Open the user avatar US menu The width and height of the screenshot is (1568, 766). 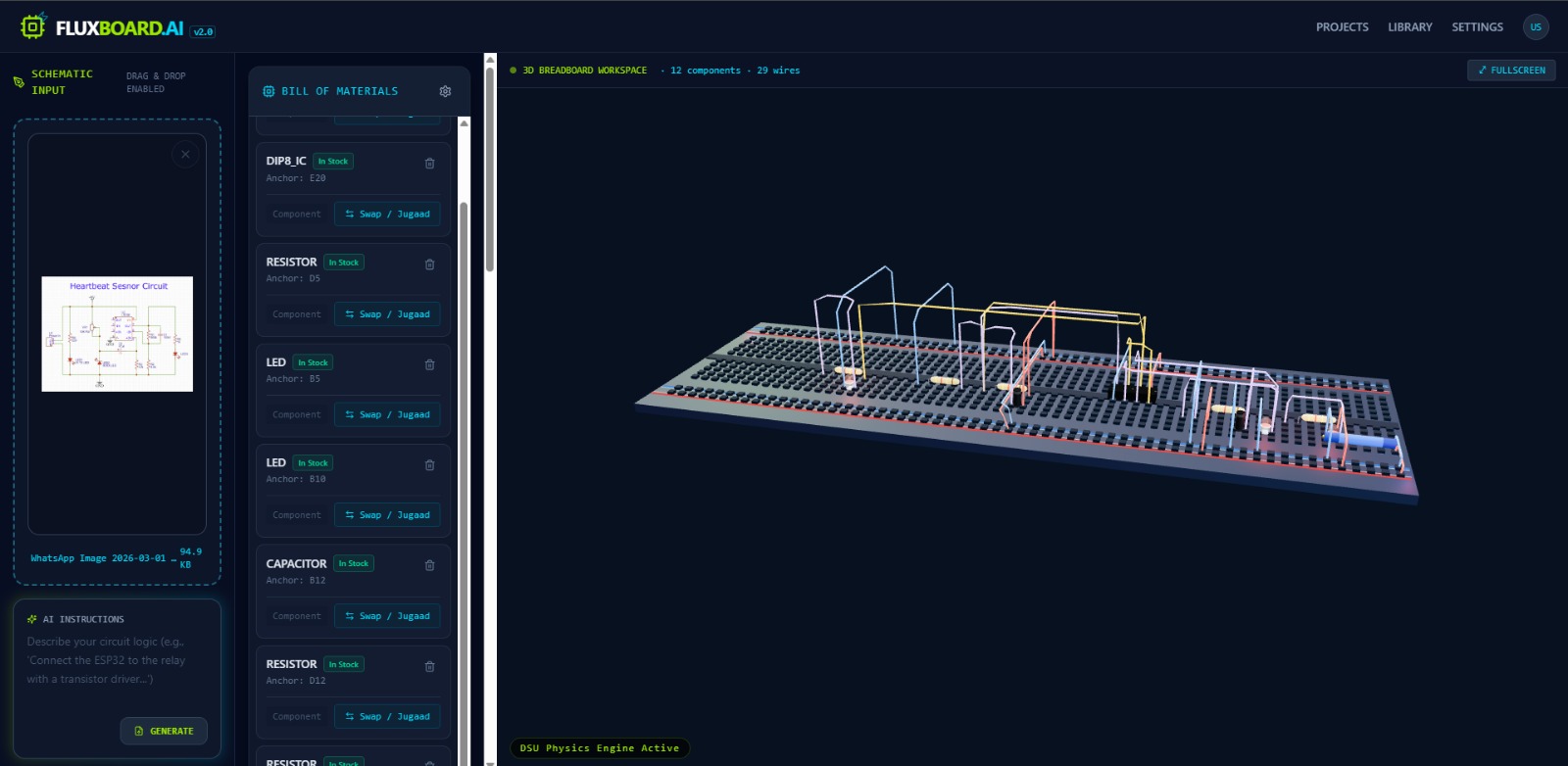pyautogui.click(x=1536, y=27)
